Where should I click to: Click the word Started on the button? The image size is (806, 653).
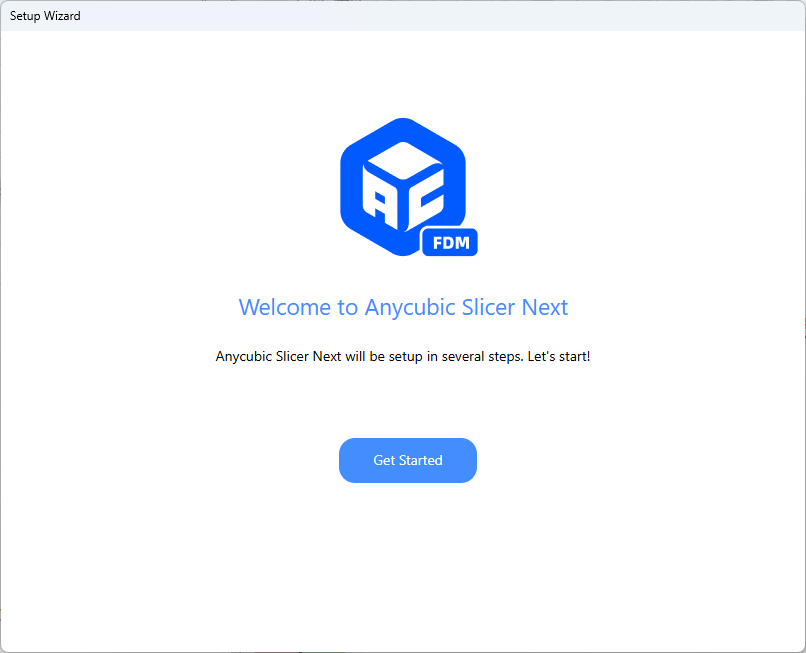pos(421,460)
